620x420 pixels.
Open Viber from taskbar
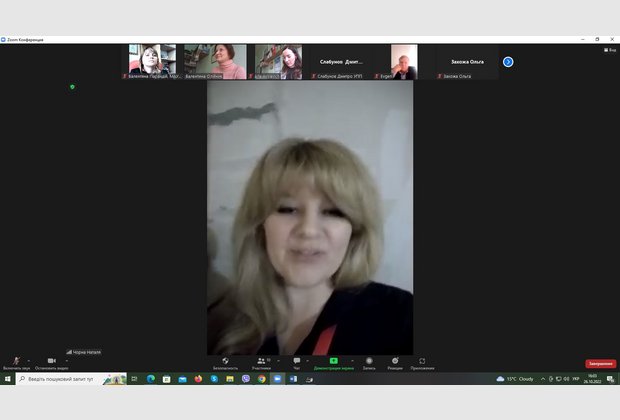click(246, 379)
